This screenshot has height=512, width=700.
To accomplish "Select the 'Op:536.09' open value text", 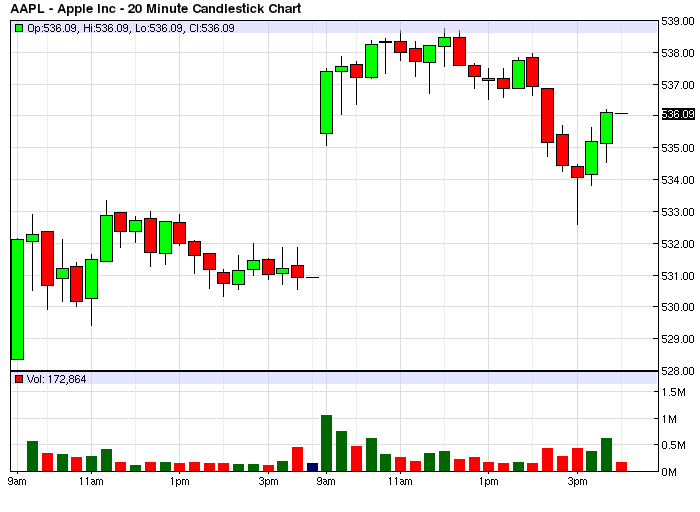I will click(x=52, y=29).
